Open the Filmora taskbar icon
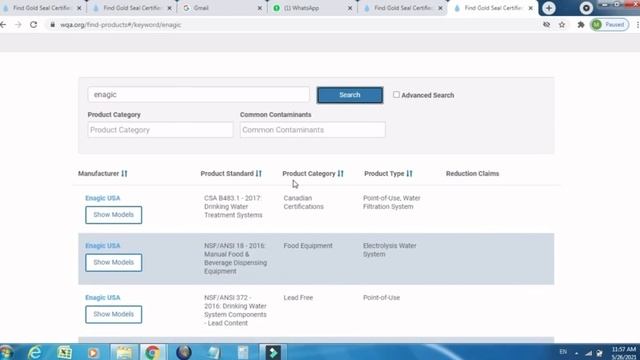This screenshot has height=360, width=640. (273, 352)
